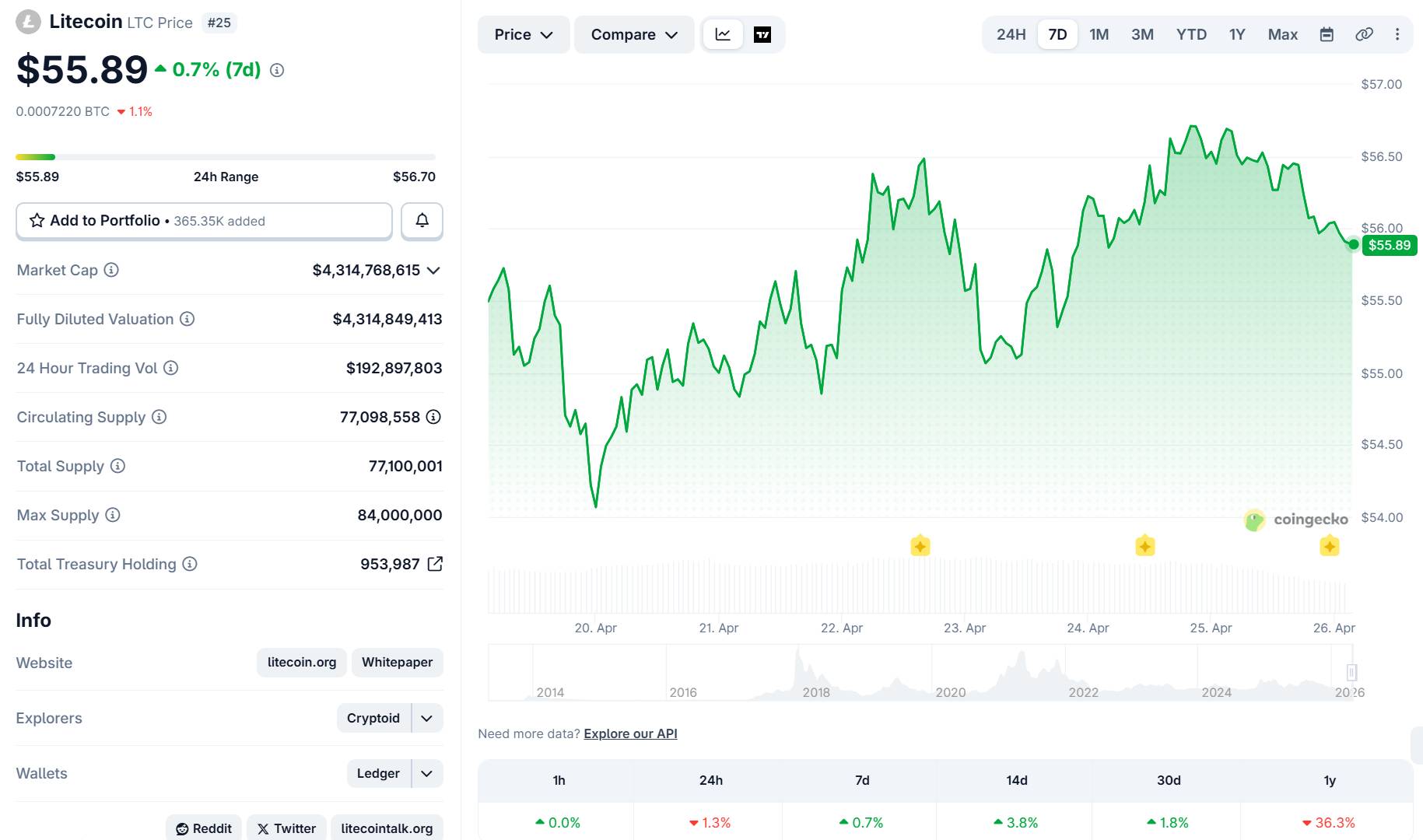Click the price alert bell icon
The width and height of the screenshot is (1423, 840).
pyautogui.click(x=422, y=221)
